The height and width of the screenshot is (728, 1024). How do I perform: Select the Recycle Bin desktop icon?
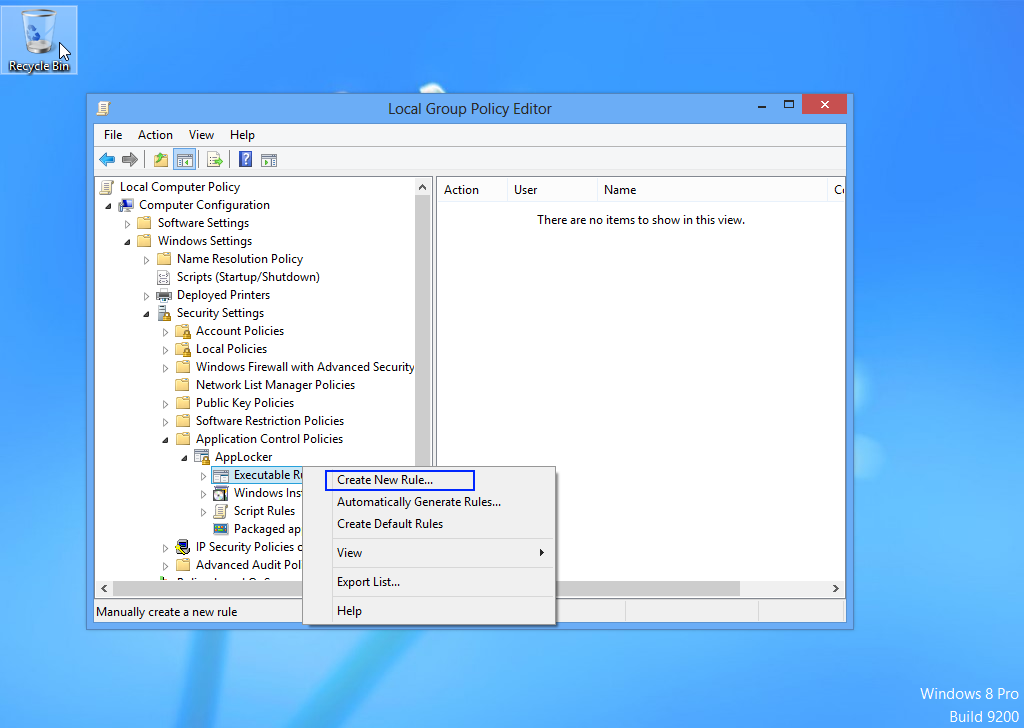click(39, 40)
